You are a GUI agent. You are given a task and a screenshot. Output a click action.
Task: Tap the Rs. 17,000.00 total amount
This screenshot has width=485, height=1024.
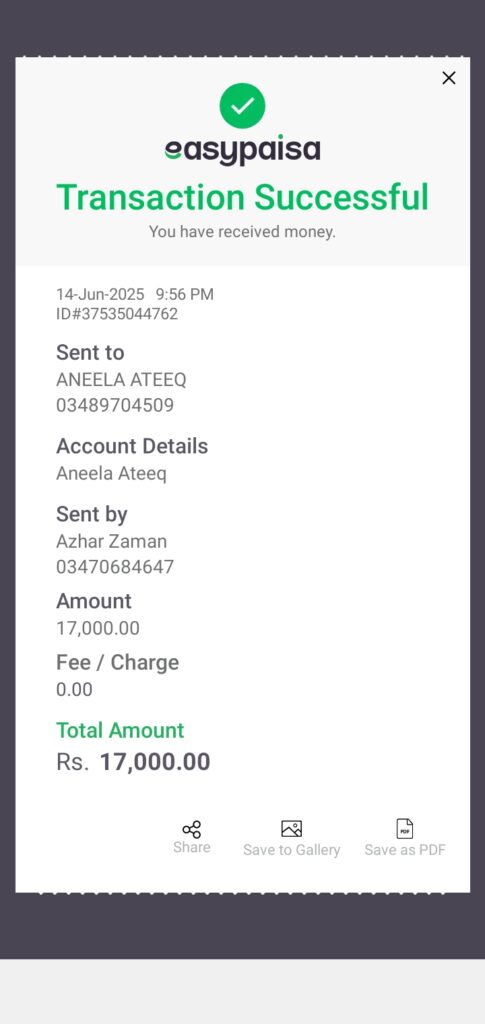[x=133, y=762]
